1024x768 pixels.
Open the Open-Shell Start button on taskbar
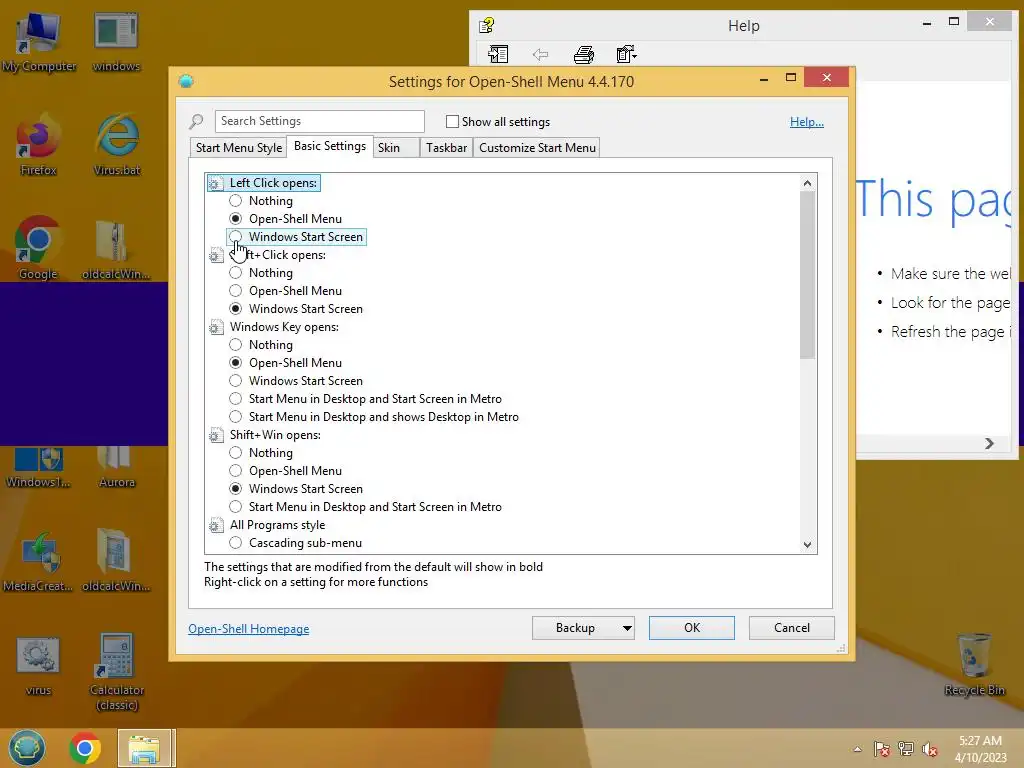(x=27, y=748)
